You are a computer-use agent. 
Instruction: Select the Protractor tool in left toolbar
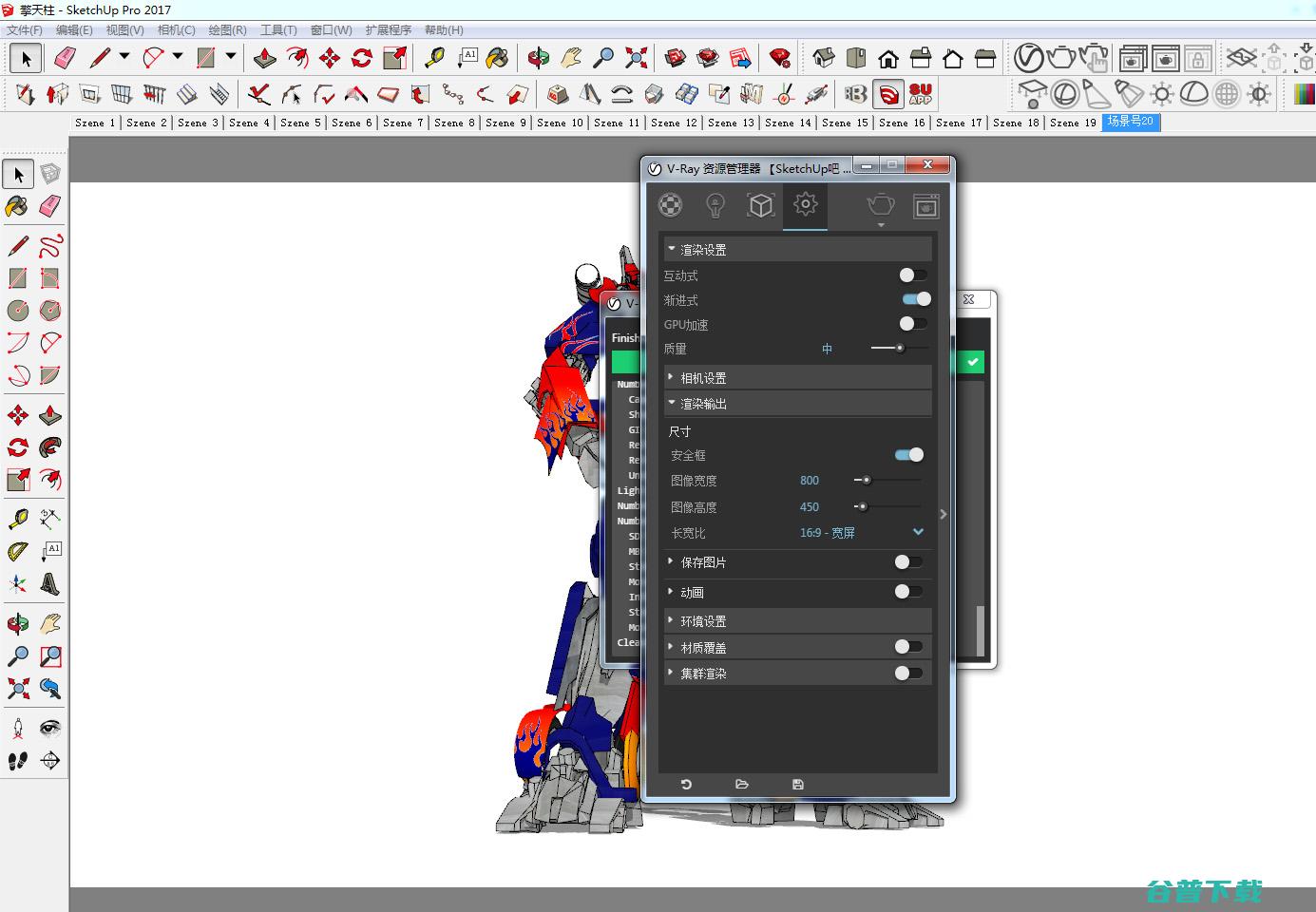(18, 552)
